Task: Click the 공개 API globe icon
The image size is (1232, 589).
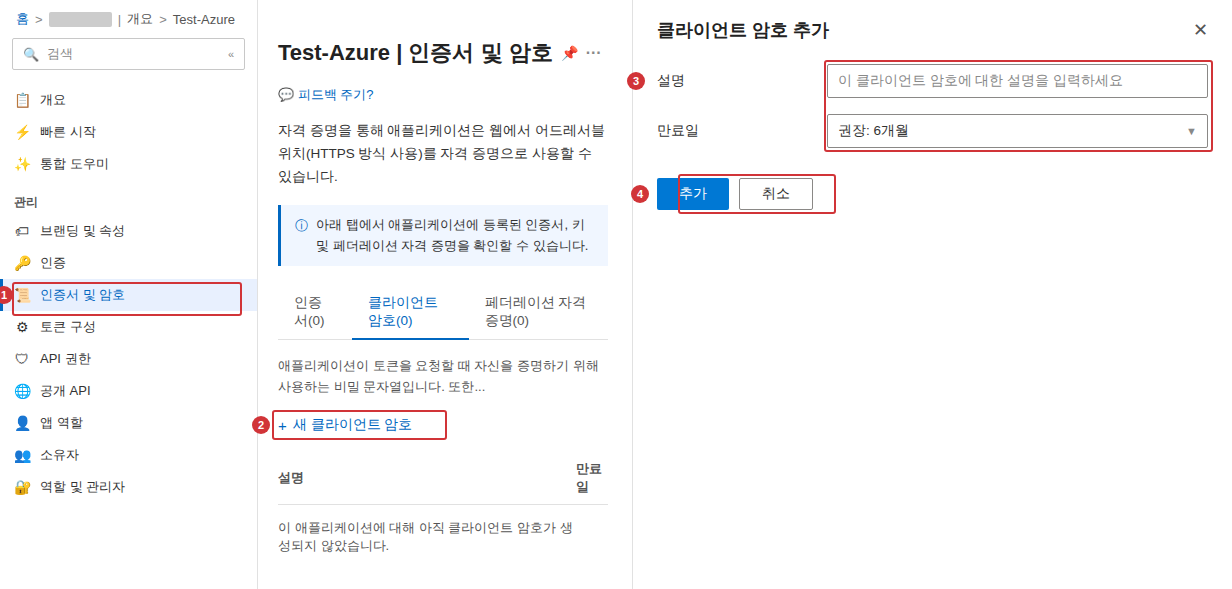Action: pos(22,391)
